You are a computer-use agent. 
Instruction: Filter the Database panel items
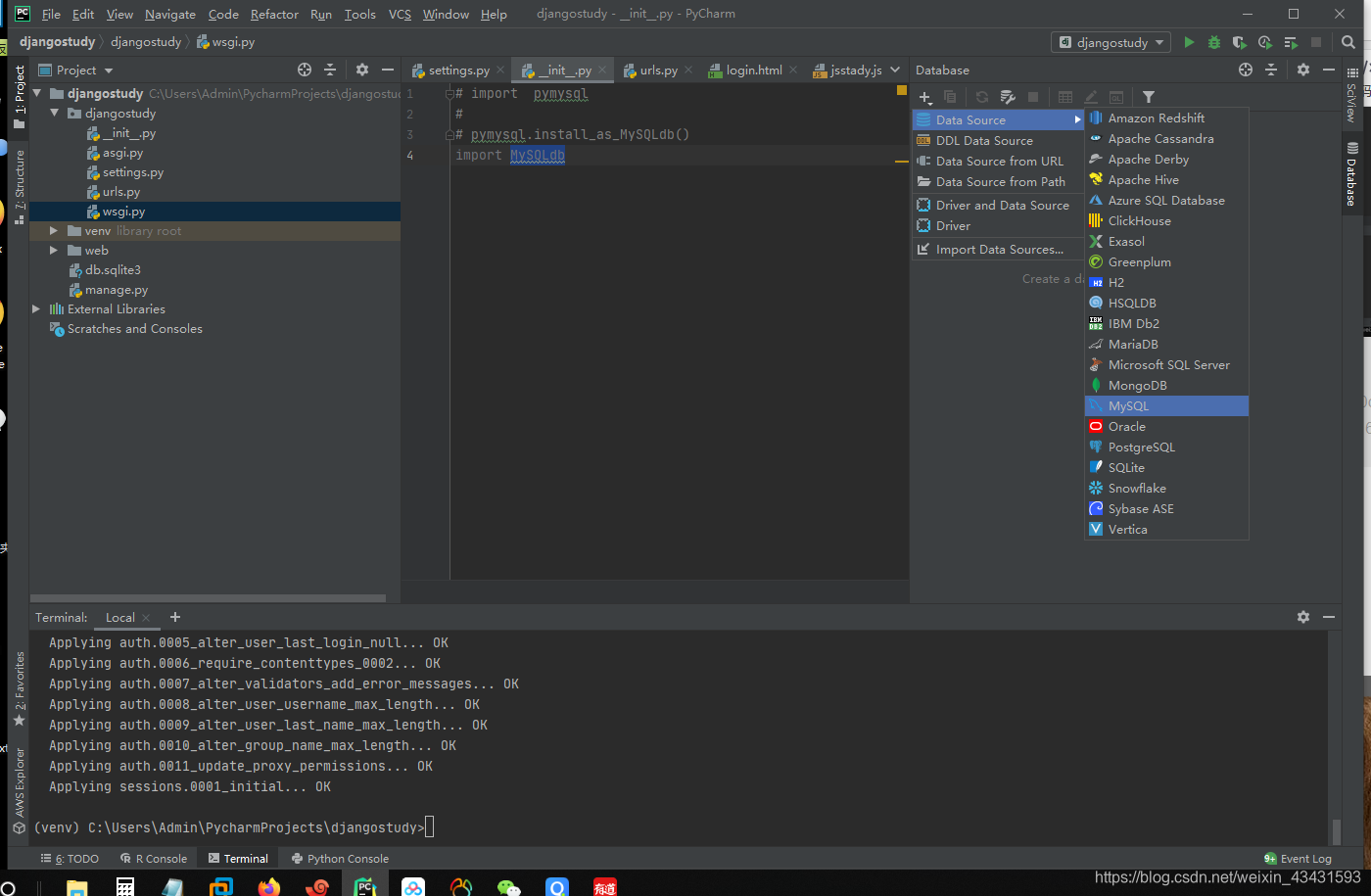(x=1149, y=97)
